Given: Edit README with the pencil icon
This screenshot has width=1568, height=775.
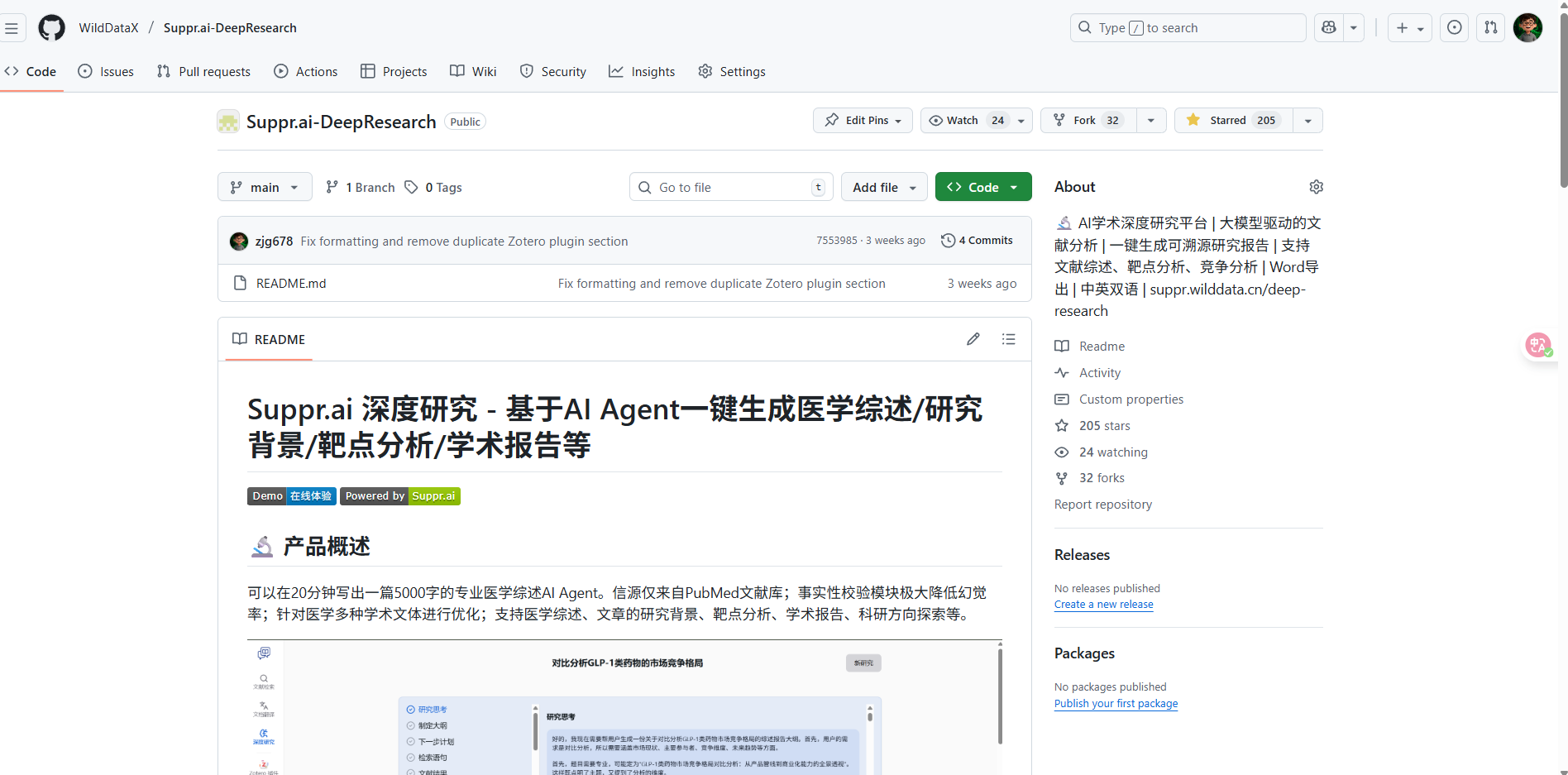Looking at the screenshot, I should (x=973, y=339).
